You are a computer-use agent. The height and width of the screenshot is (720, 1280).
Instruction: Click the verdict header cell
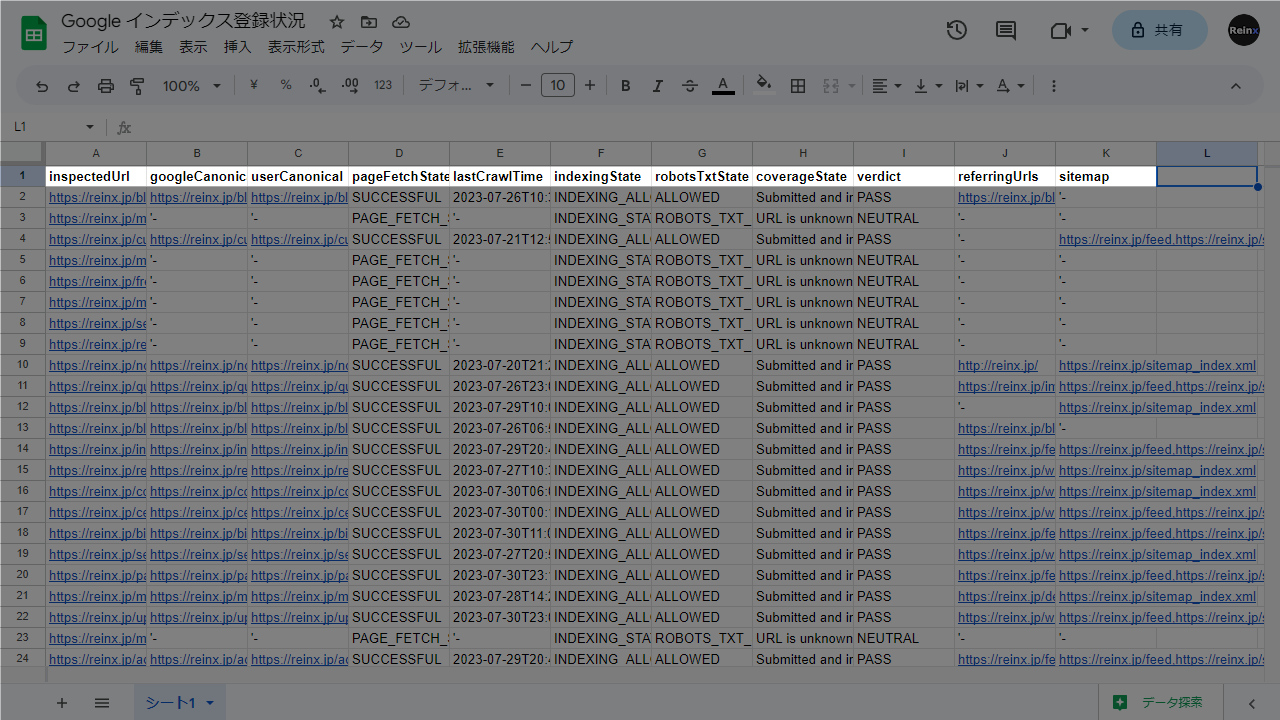904,176
